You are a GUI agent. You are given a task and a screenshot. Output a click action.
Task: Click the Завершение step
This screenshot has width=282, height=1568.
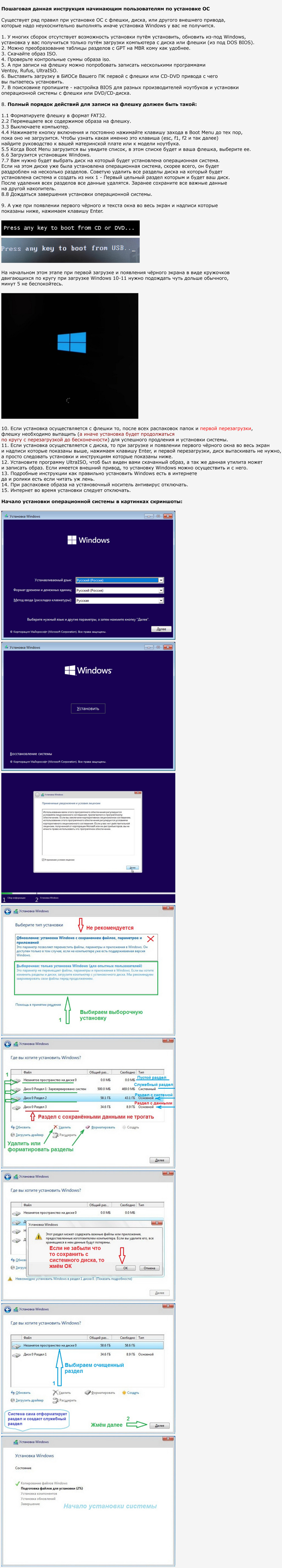coord(30,1504)
